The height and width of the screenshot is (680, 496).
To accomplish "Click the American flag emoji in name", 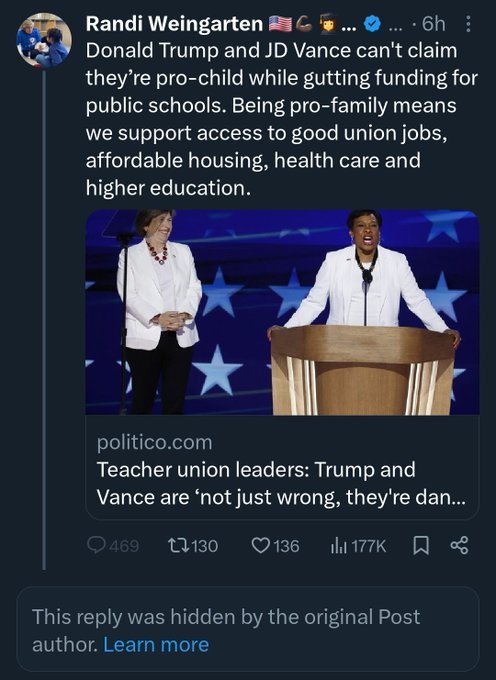I will coord(280,24).
